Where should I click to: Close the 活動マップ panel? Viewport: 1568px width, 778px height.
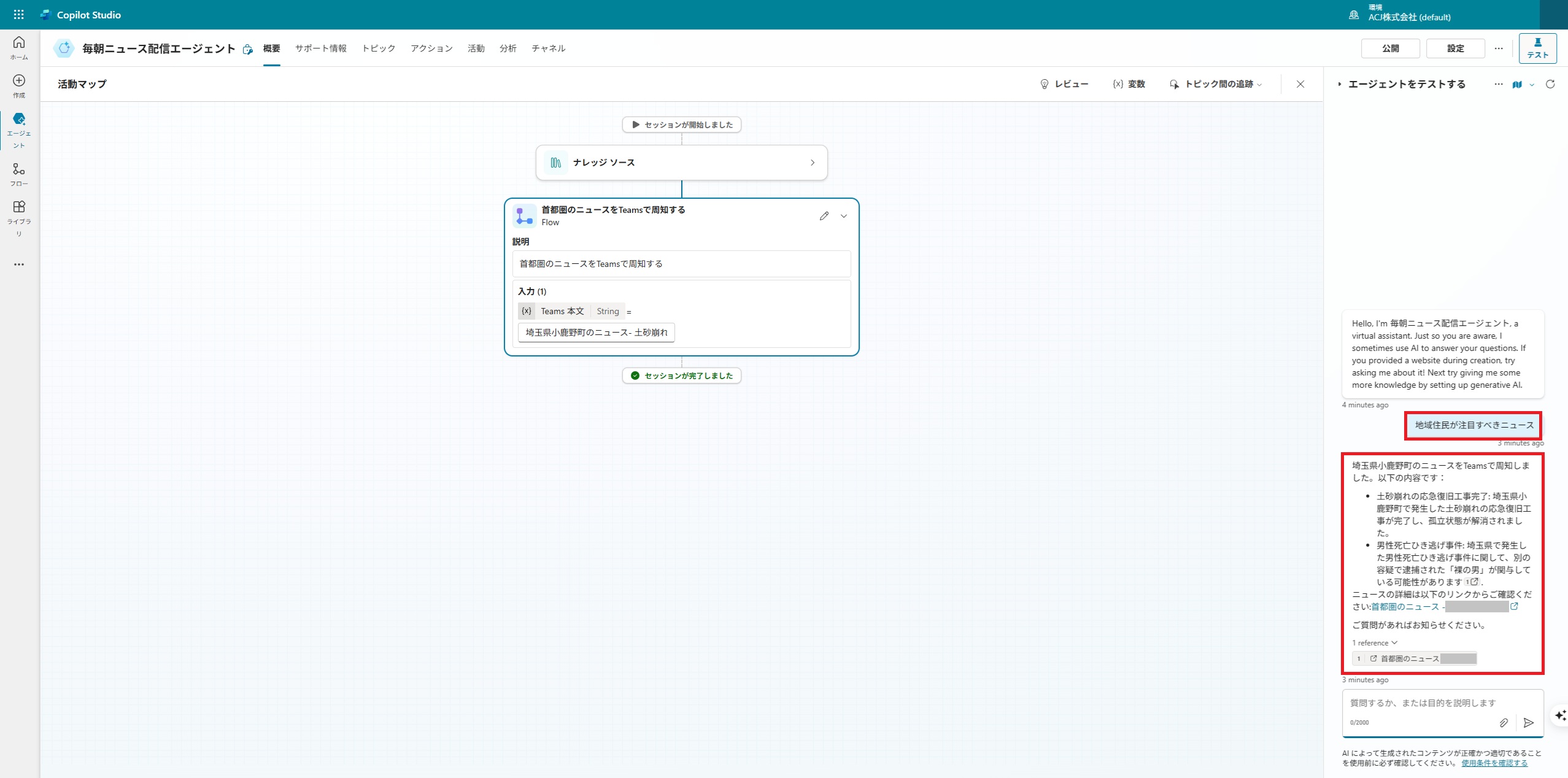(x=1300, y=84)
